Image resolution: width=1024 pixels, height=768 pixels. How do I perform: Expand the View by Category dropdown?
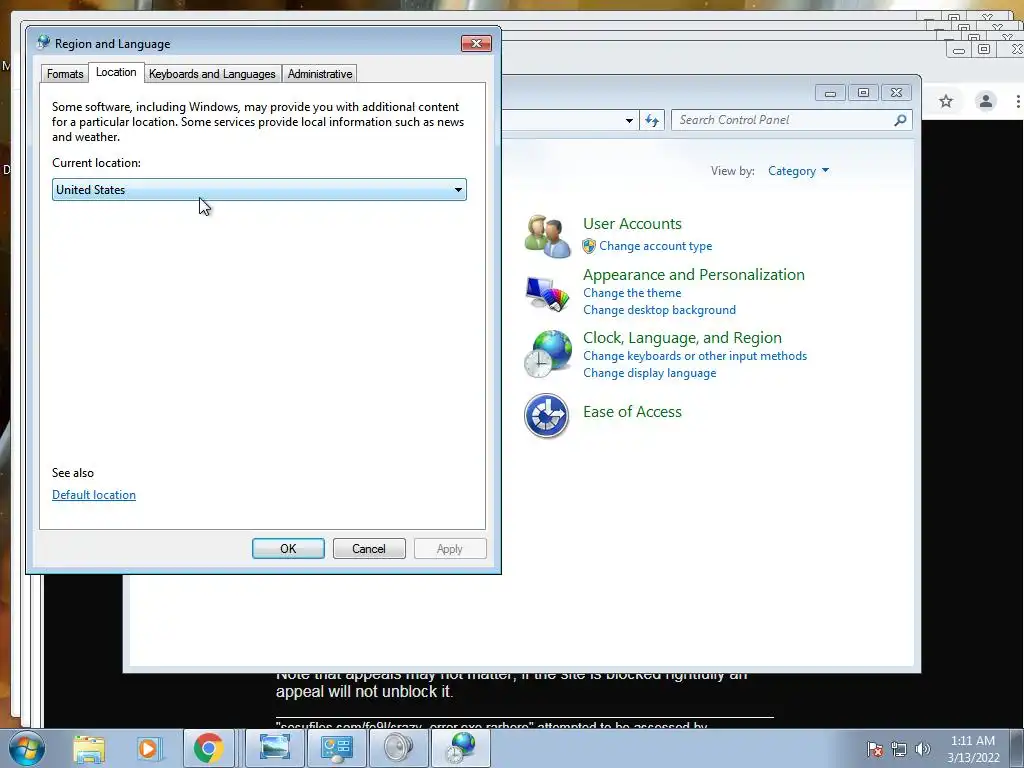coord(798,171)
